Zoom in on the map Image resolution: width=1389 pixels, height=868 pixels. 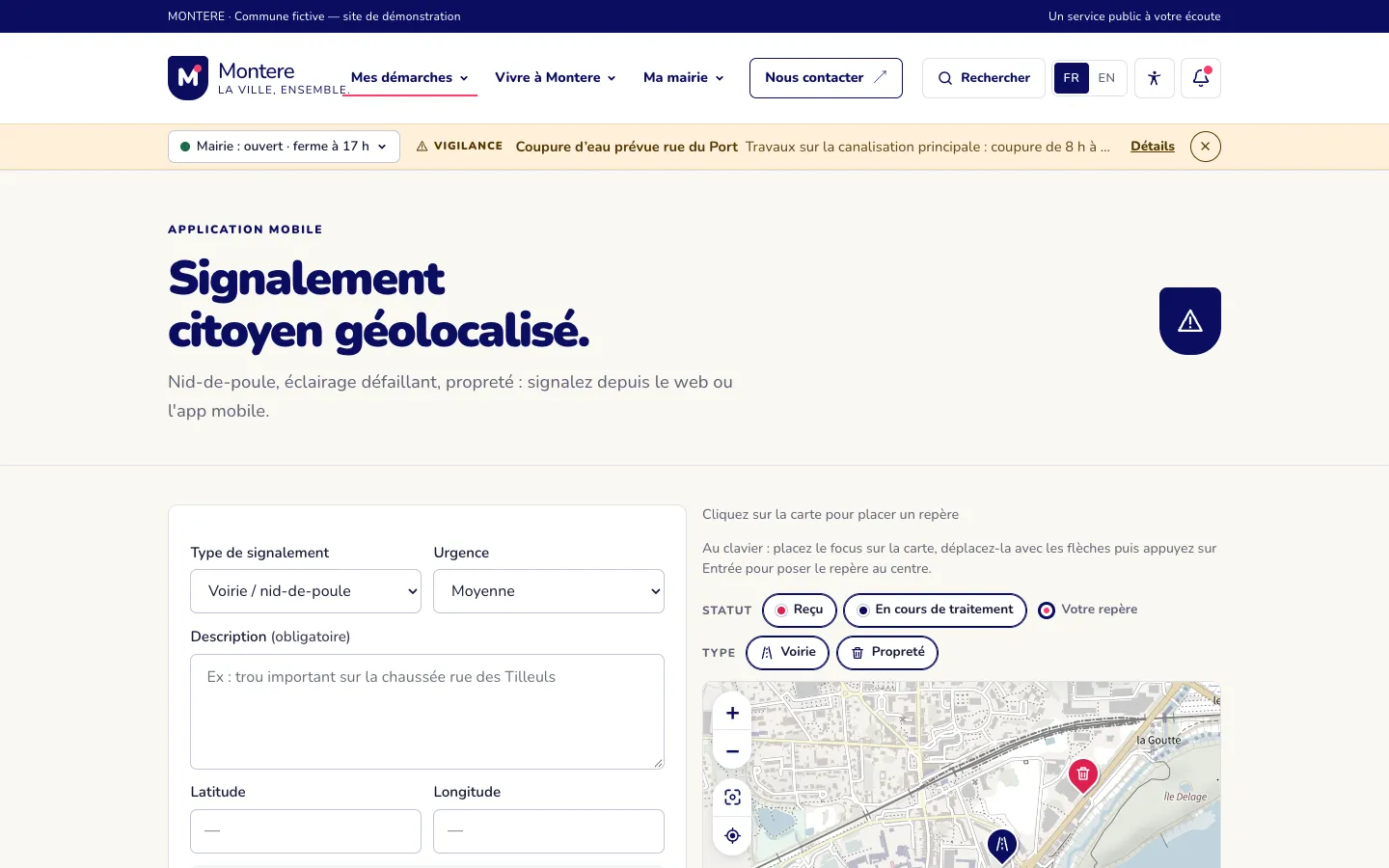click(732, 713)
